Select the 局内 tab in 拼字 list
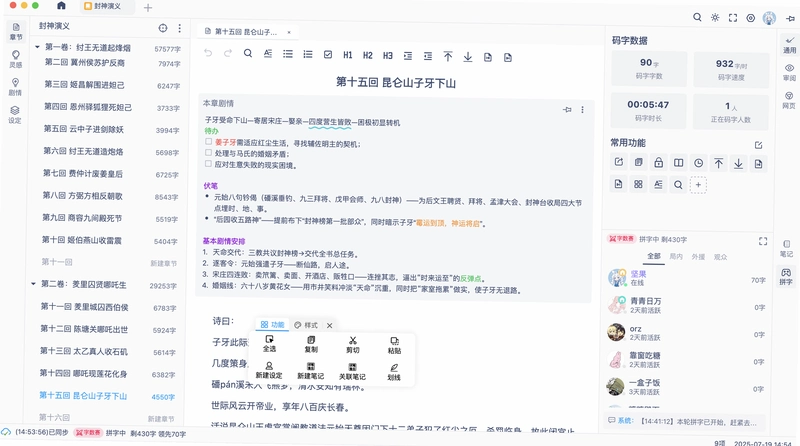 click(676, 257)
